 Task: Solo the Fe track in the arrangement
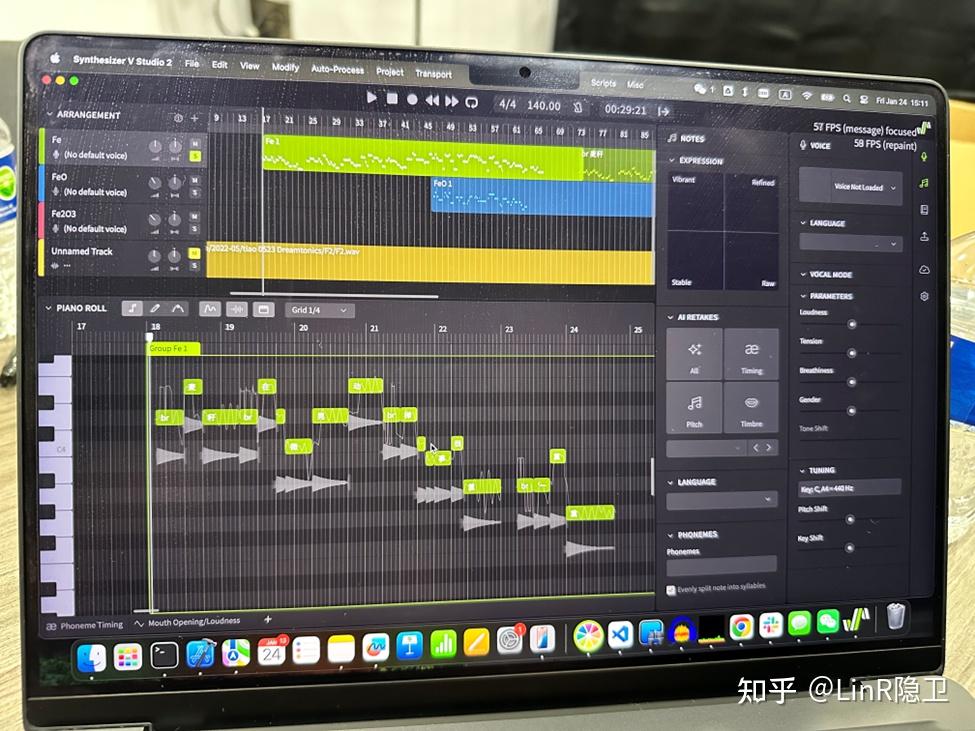coord(196,155)
